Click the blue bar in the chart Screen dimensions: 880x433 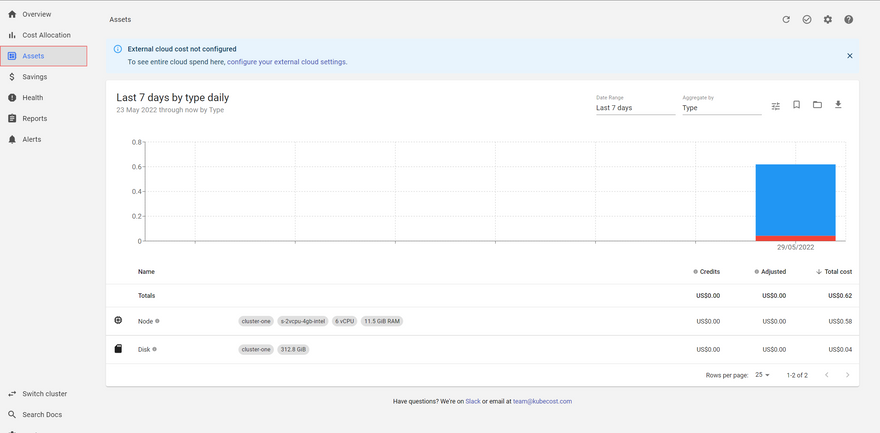coord(795,200)
